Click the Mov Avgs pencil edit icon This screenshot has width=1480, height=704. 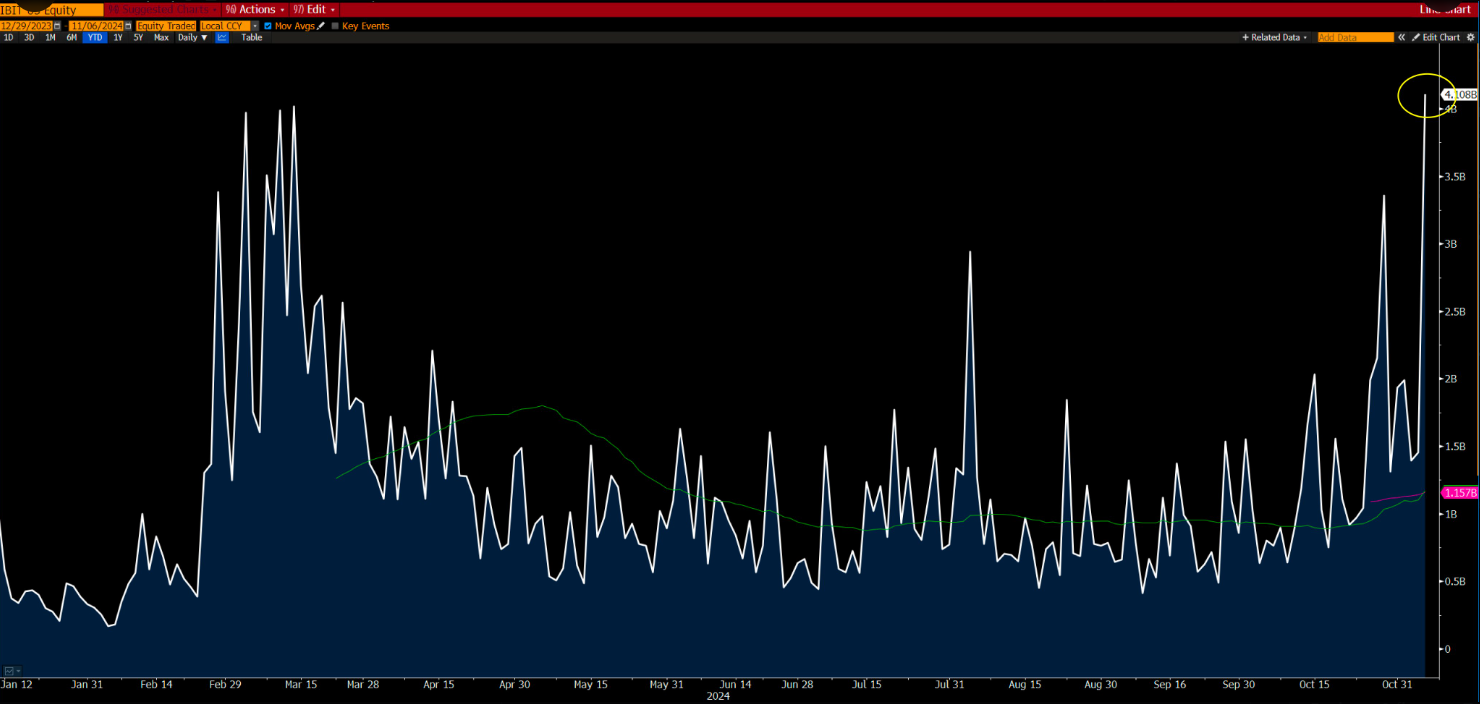click(x=322, y=25)
